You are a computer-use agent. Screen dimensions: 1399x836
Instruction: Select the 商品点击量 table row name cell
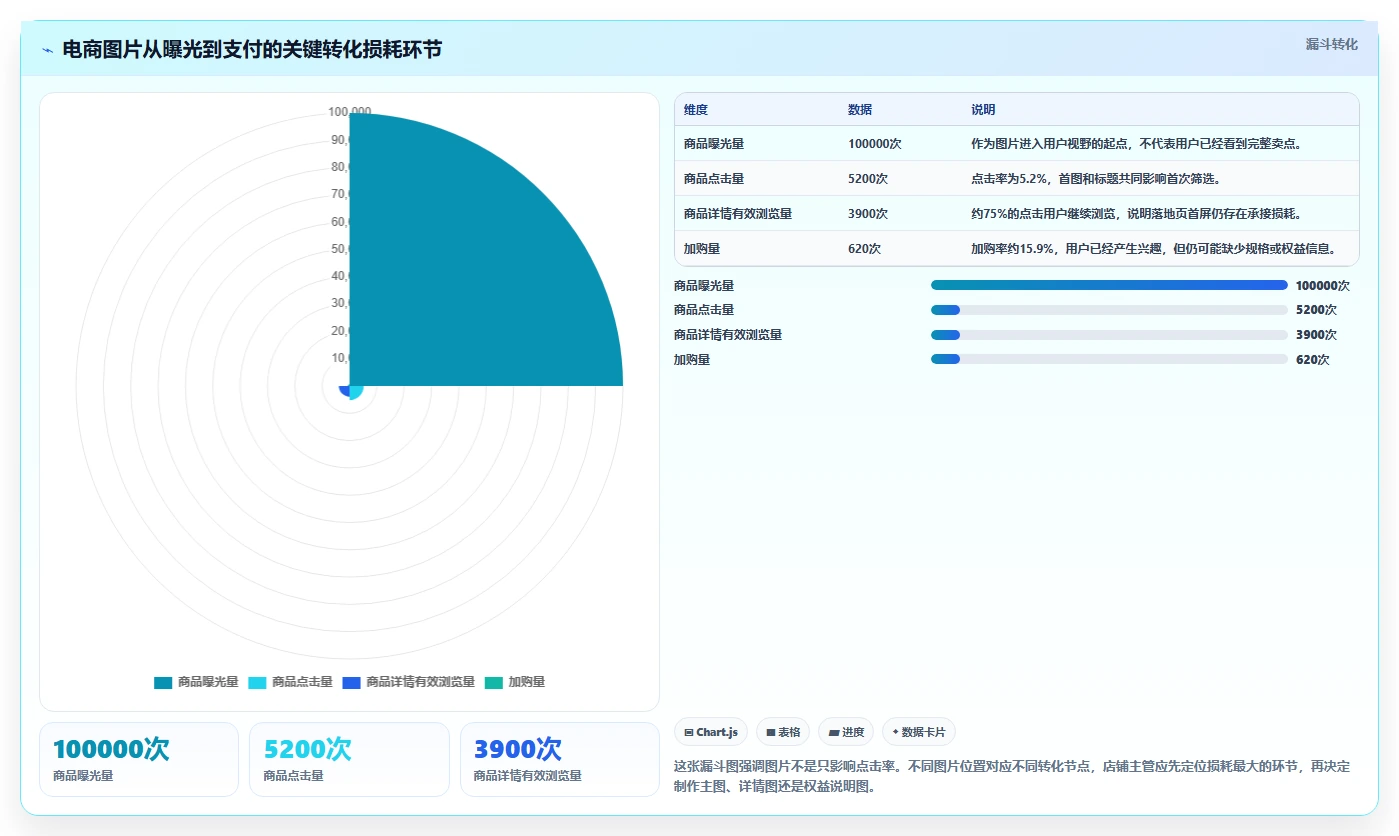click(714, 179)
